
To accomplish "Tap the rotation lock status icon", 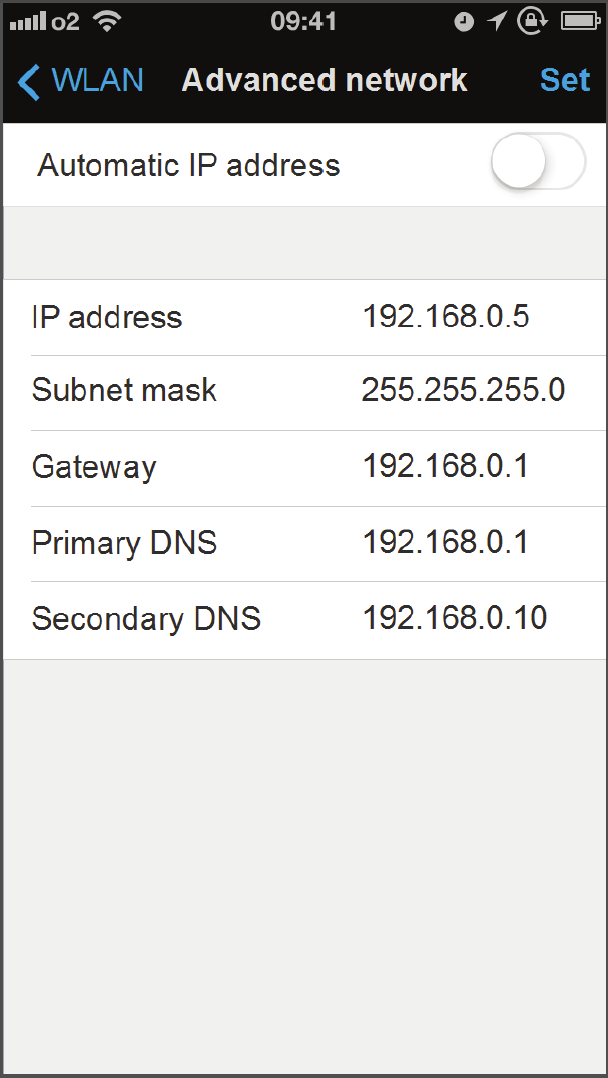I will point(532,21).
